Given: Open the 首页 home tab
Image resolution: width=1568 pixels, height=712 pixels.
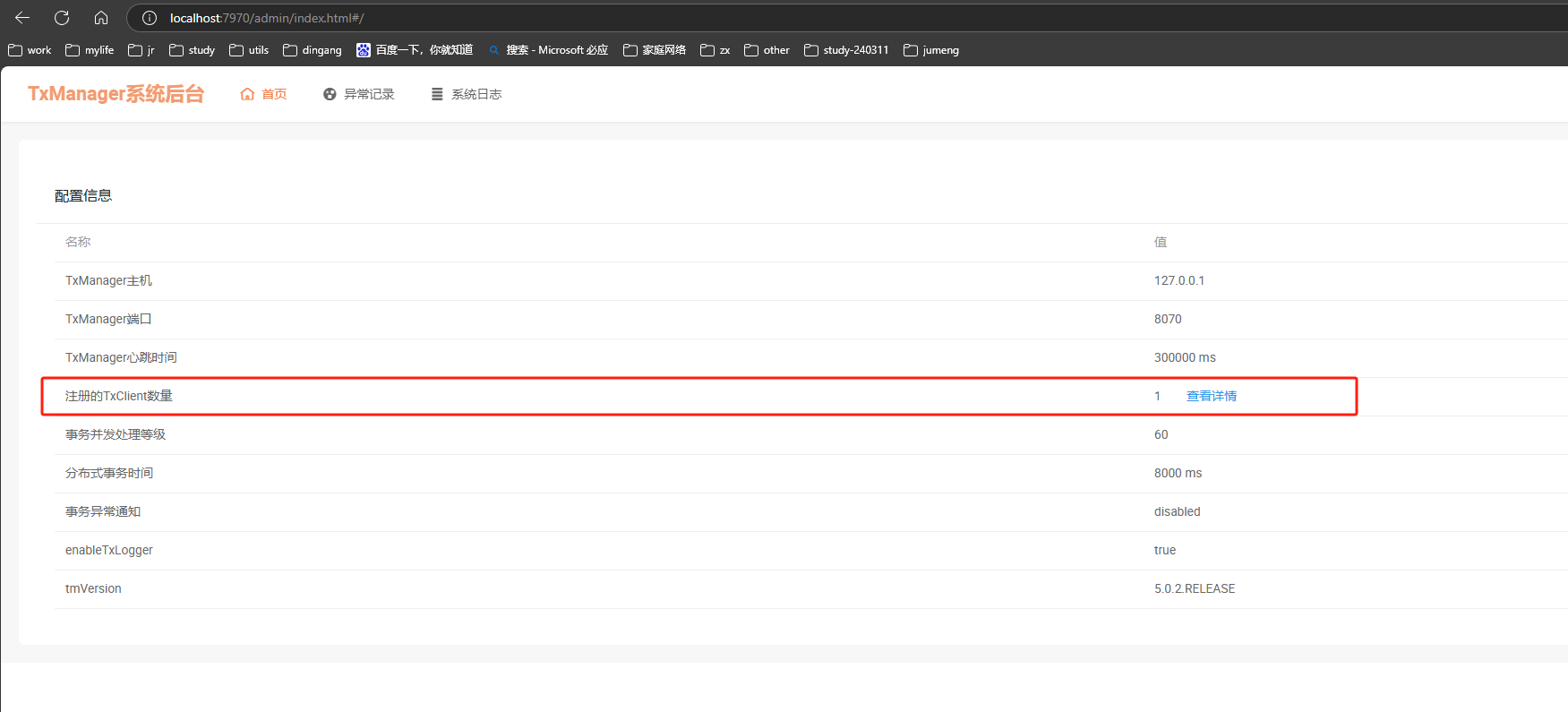Looking at the screenshot, I should (x=264, y=94).
